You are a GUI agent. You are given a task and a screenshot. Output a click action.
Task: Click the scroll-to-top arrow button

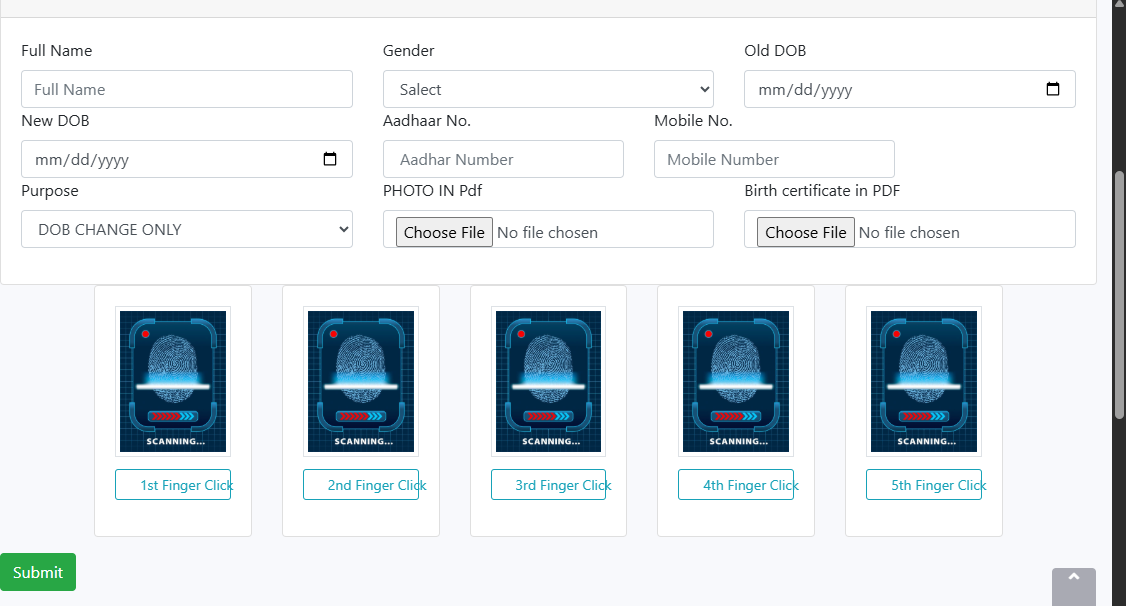(1073, 585)
